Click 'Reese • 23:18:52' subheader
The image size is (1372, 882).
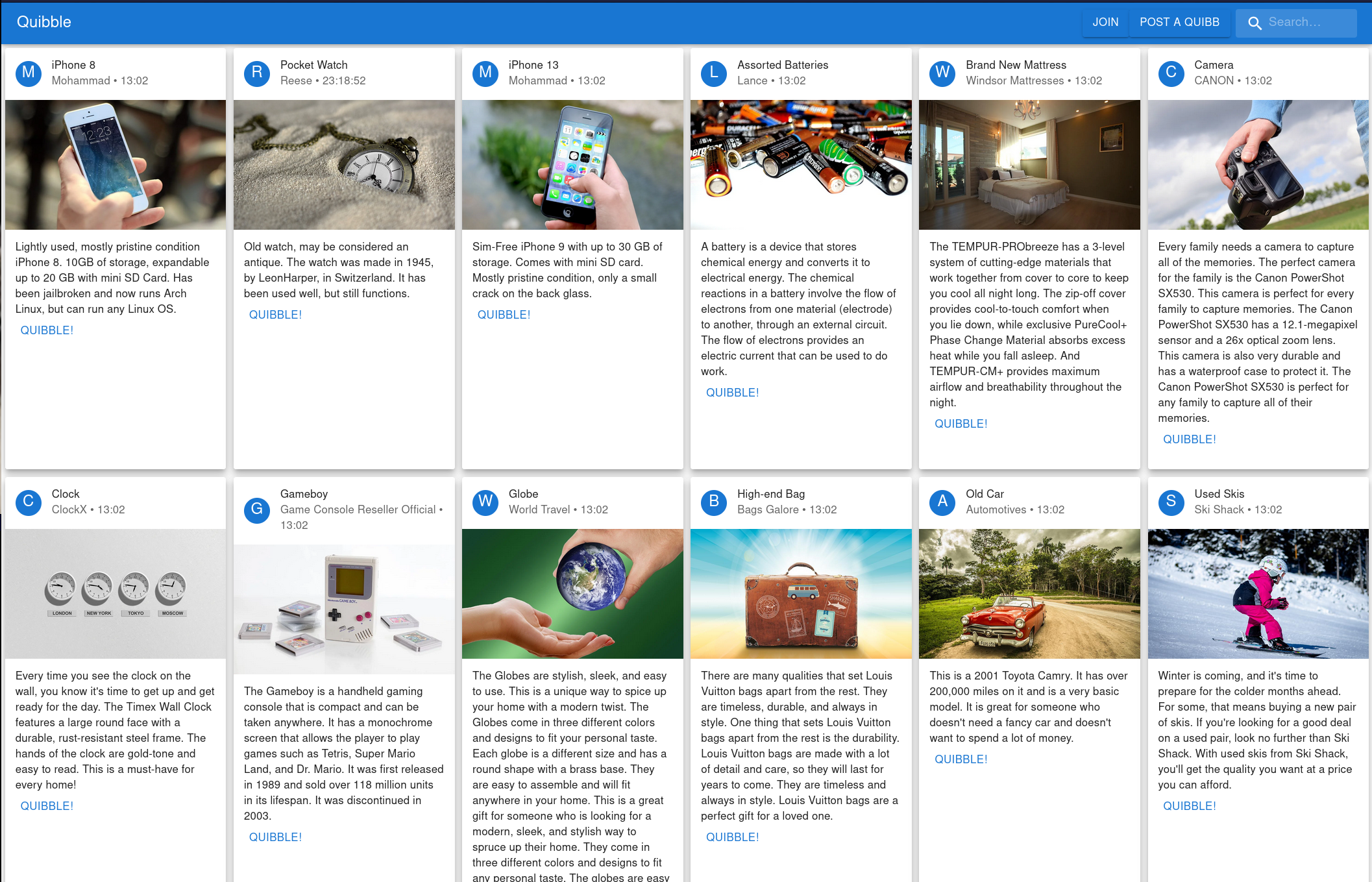click(323, 80)
